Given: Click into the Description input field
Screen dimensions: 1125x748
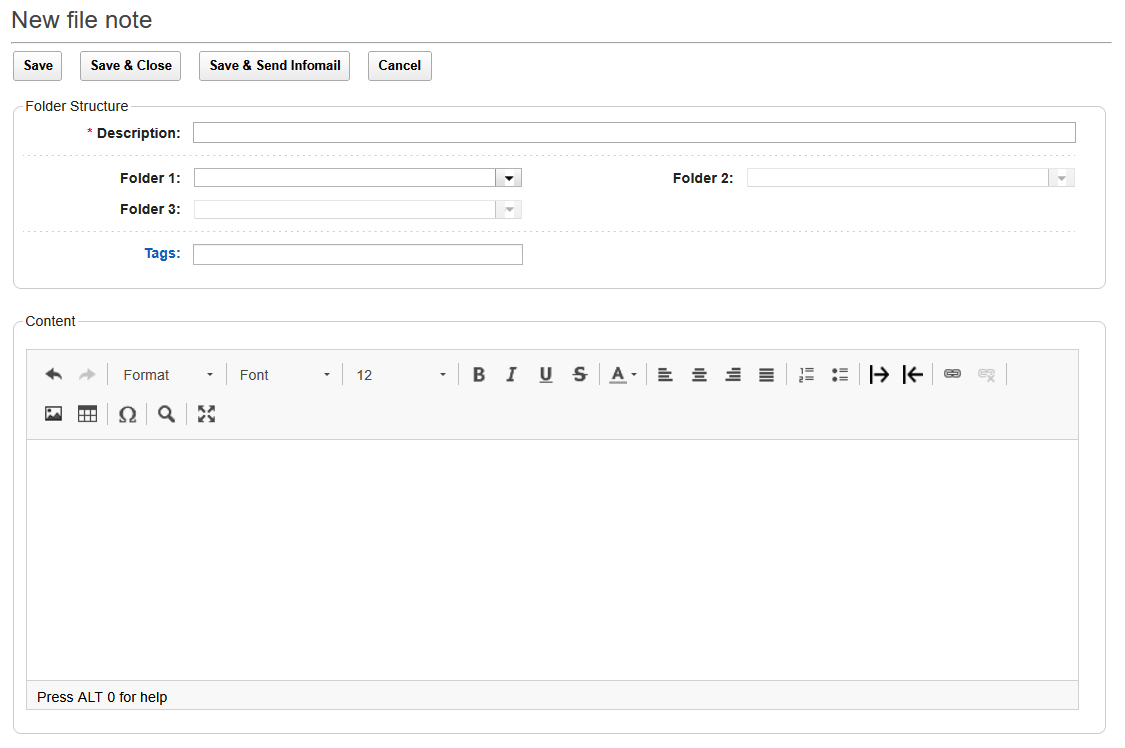Looking at the screenshot, I should point(633,133).
